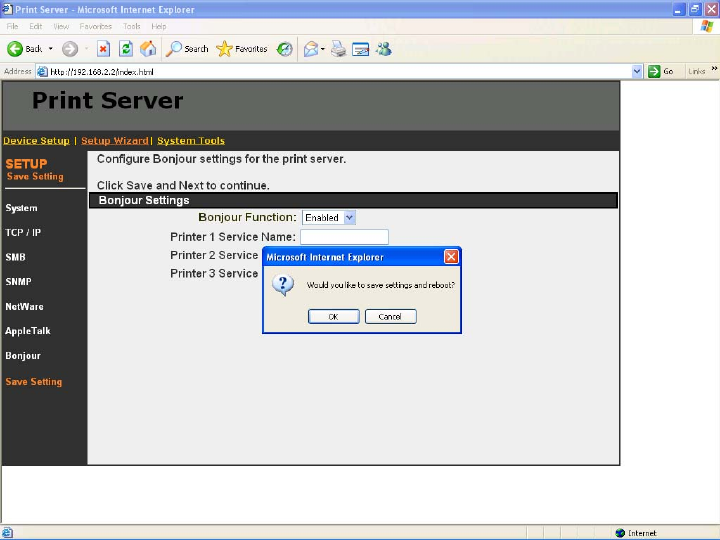720x540 pixels.
Task: Click the Forward arrow icon
Action: tap(70, 49)
